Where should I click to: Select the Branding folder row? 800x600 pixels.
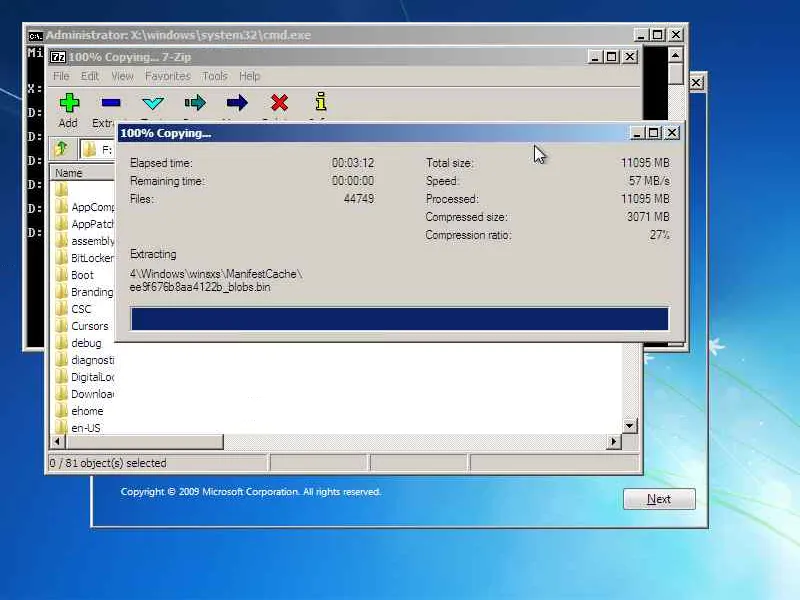pyautogui.click(x=85, y=292)
